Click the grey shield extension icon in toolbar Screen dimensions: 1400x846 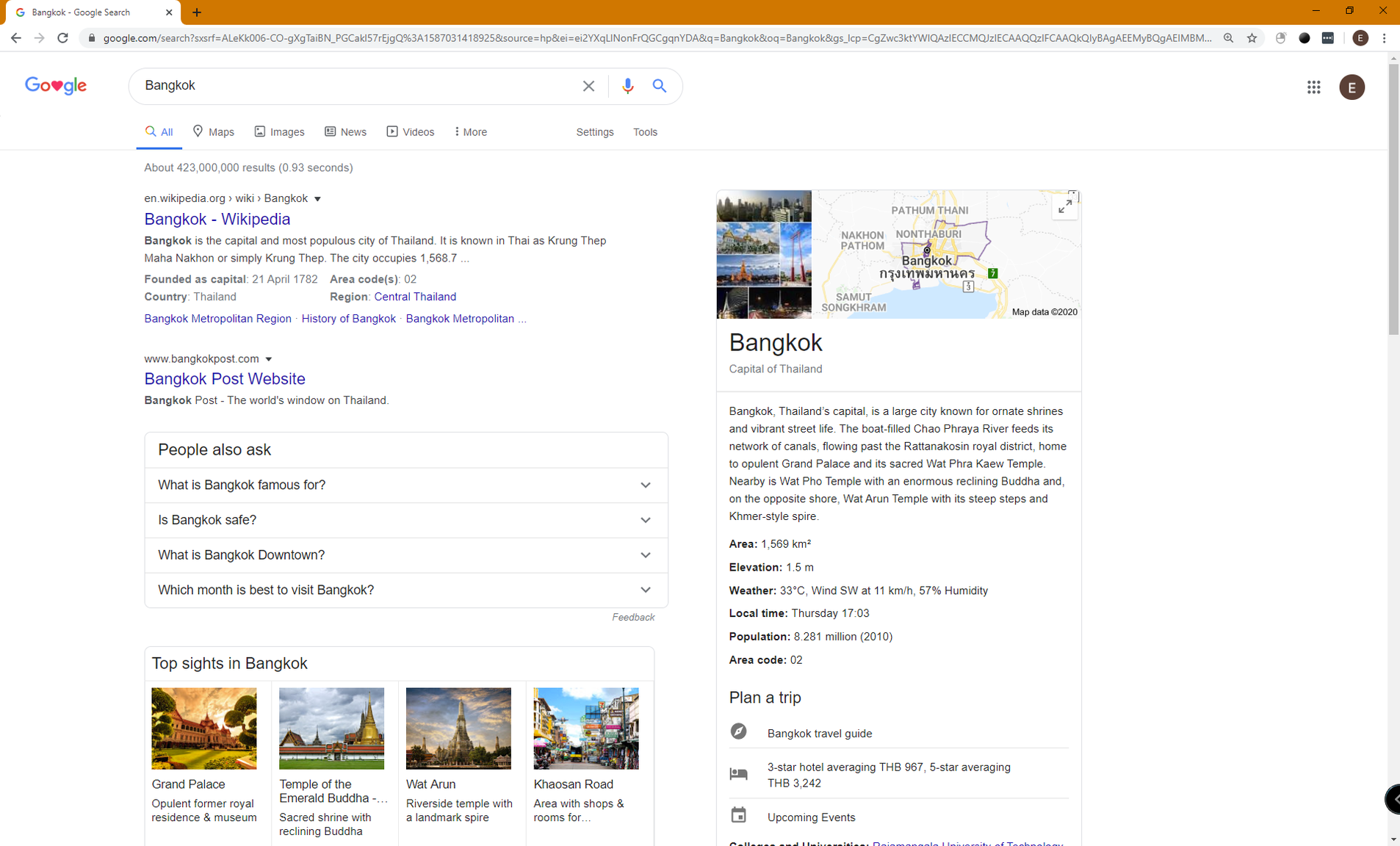(x=1280, y=38)
